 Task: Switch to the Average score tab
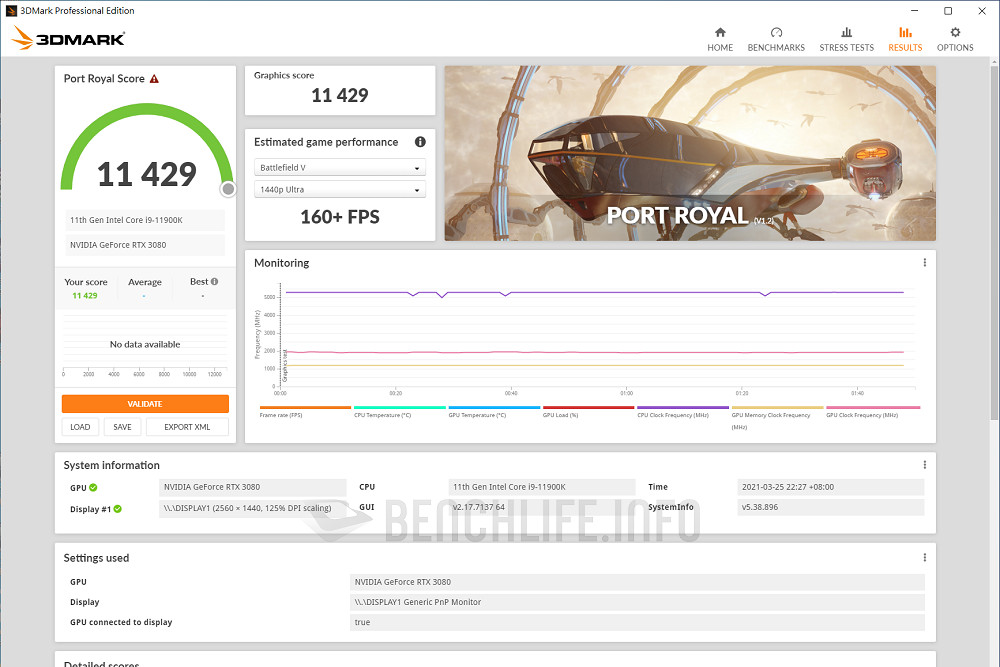[x=145, y=282]
